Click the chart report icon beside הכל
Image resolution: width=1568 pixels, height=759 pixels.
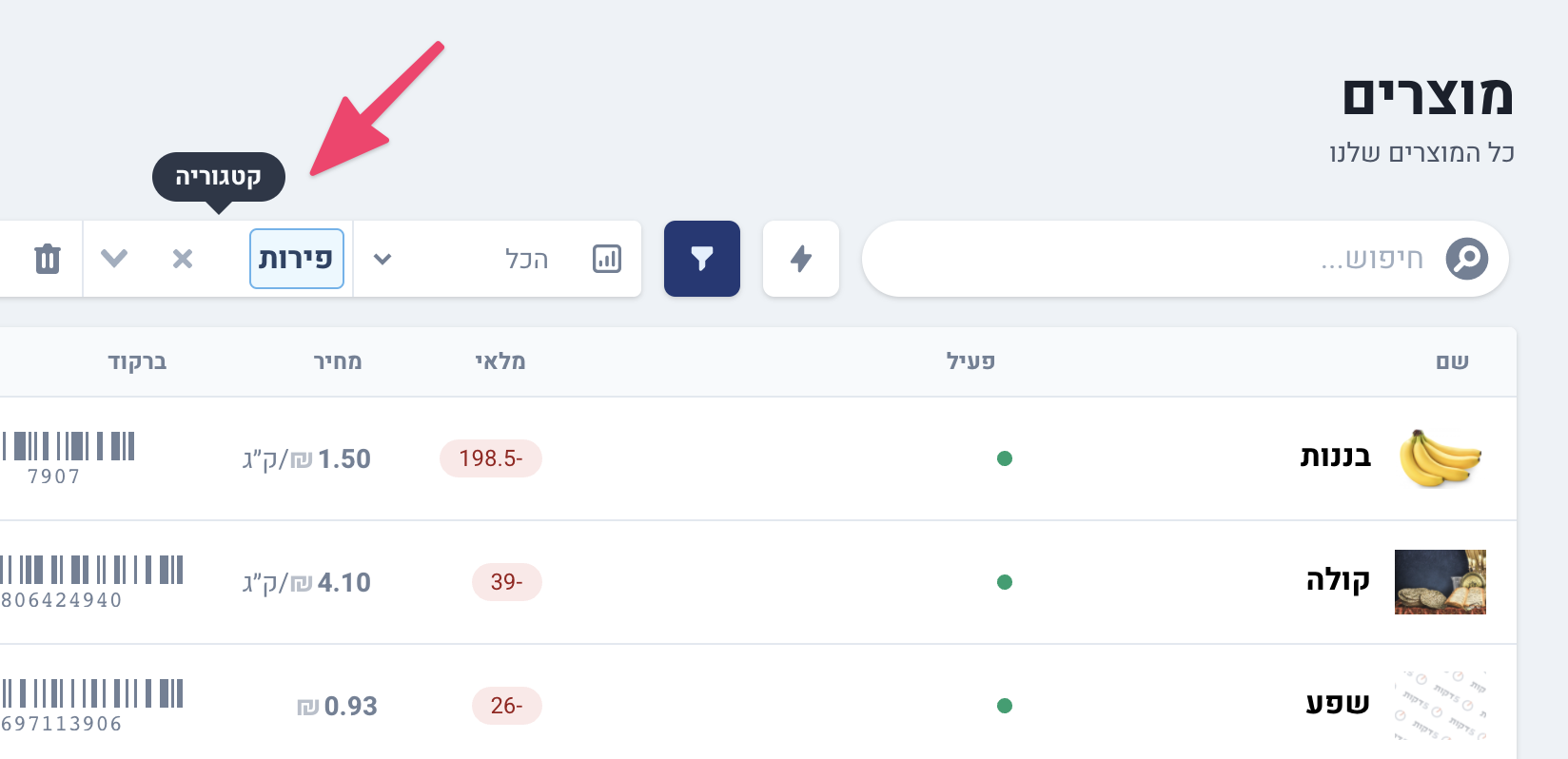point(607,259)
